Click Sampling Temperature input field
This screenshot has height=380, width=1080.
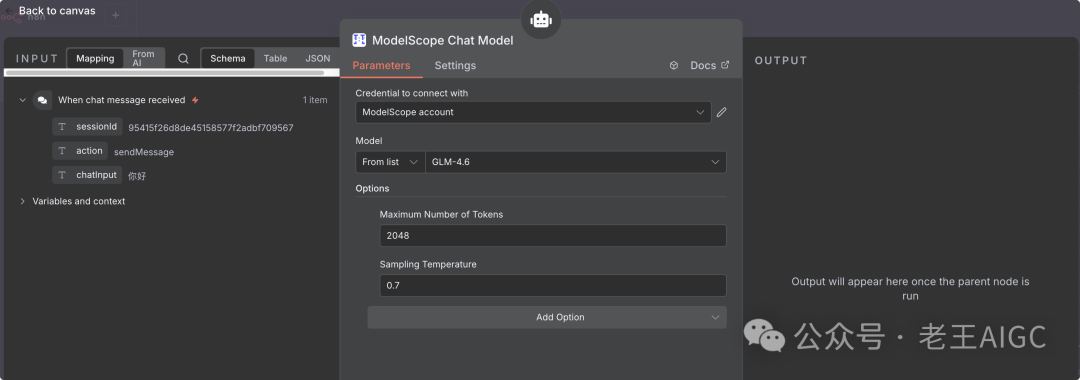[x=553, y=285]
